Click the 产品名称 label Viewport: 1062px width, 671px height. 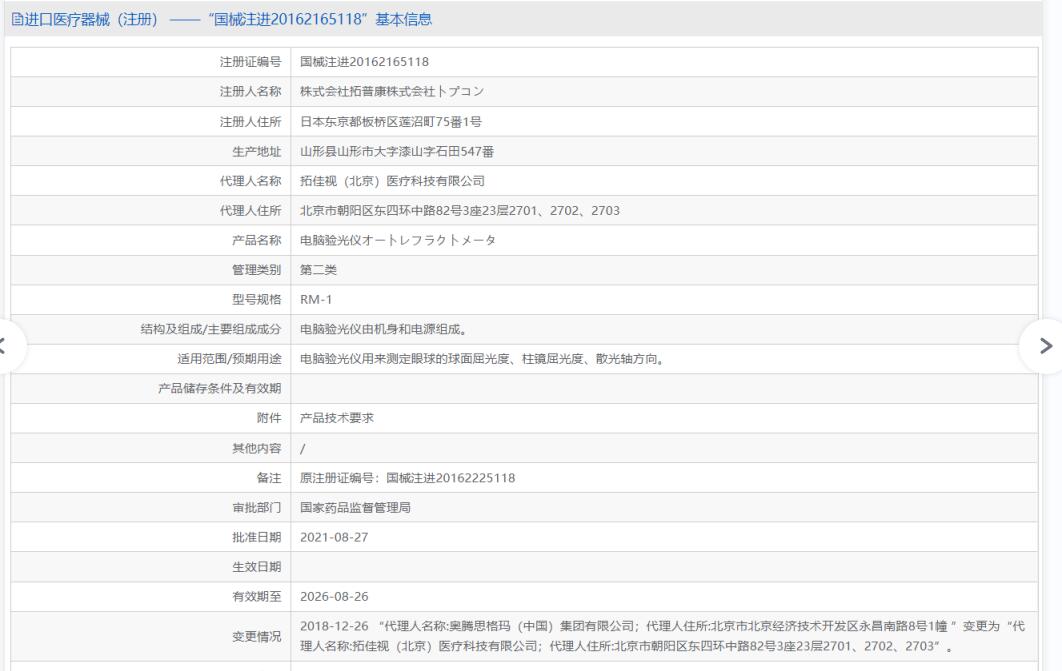click(256, 240)
